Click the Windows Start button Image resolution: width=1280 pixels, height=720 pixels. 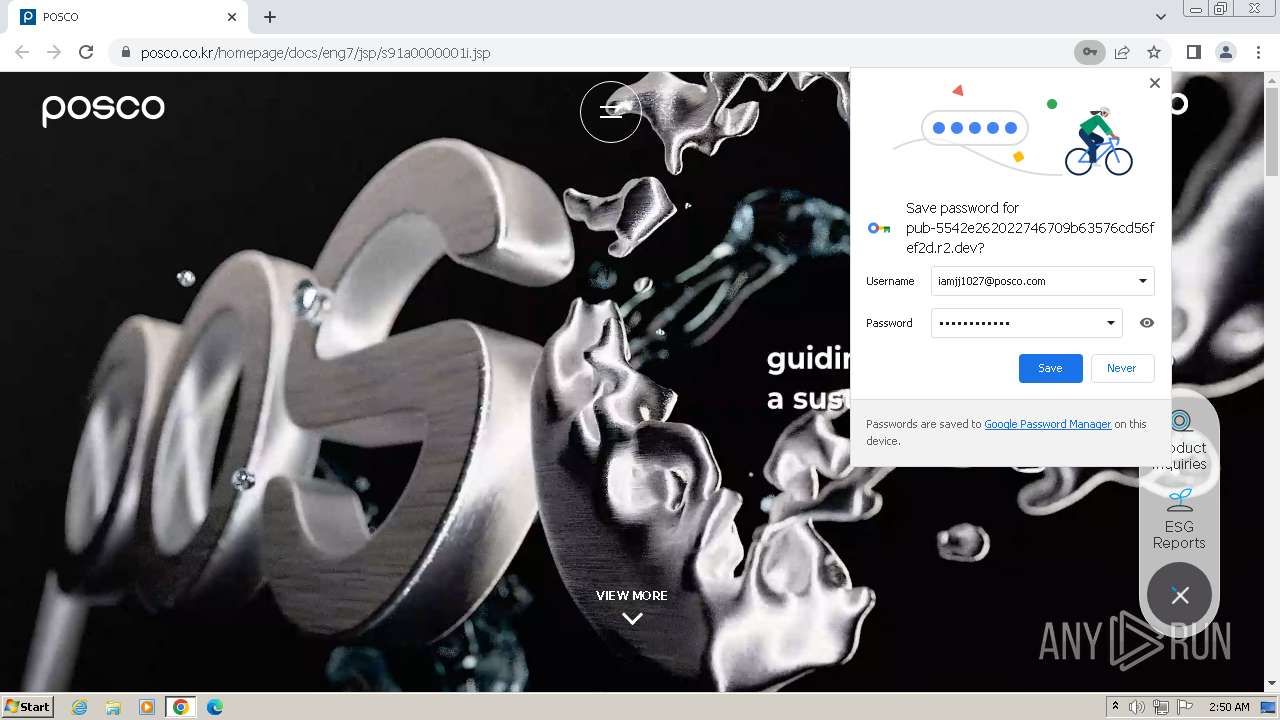tap(27, 707)
